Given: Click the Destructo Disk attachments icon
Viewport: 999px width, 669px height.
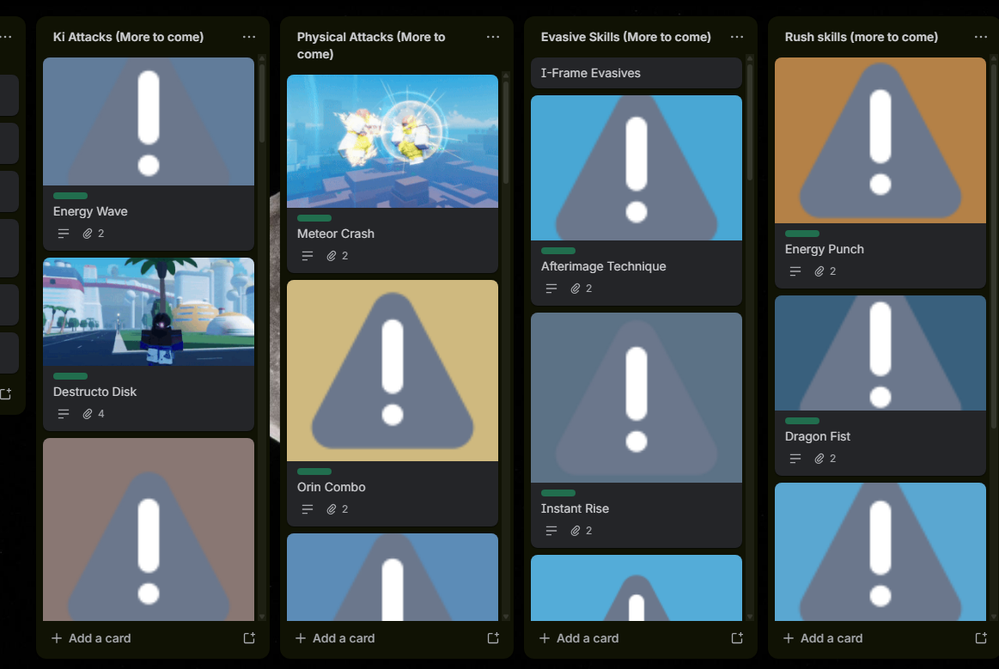Looking at the screenshot, I should tap(87, 414).
